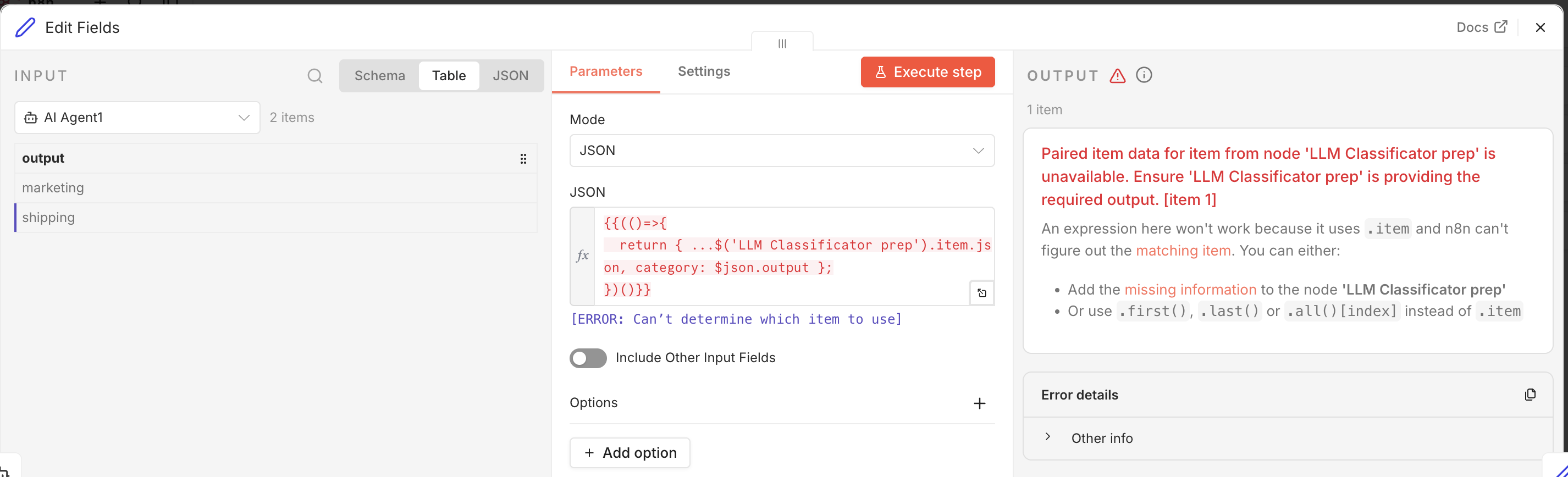Open the expression editor expand icon

click(981, 293)
